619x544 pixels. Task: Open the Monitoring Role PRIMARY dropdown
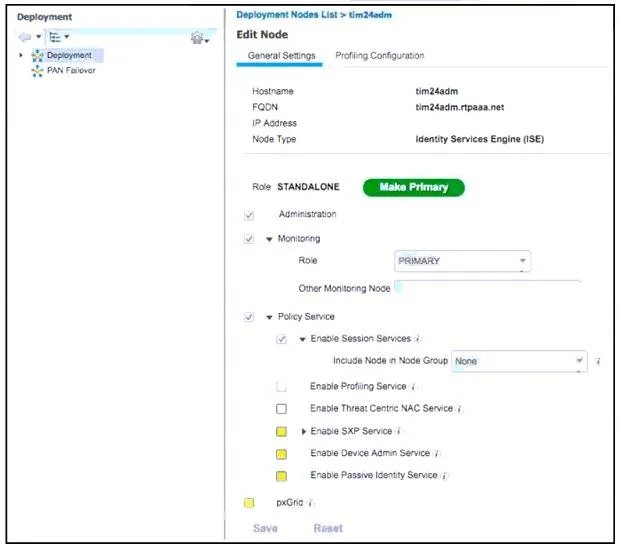click(x=462, y=261)
